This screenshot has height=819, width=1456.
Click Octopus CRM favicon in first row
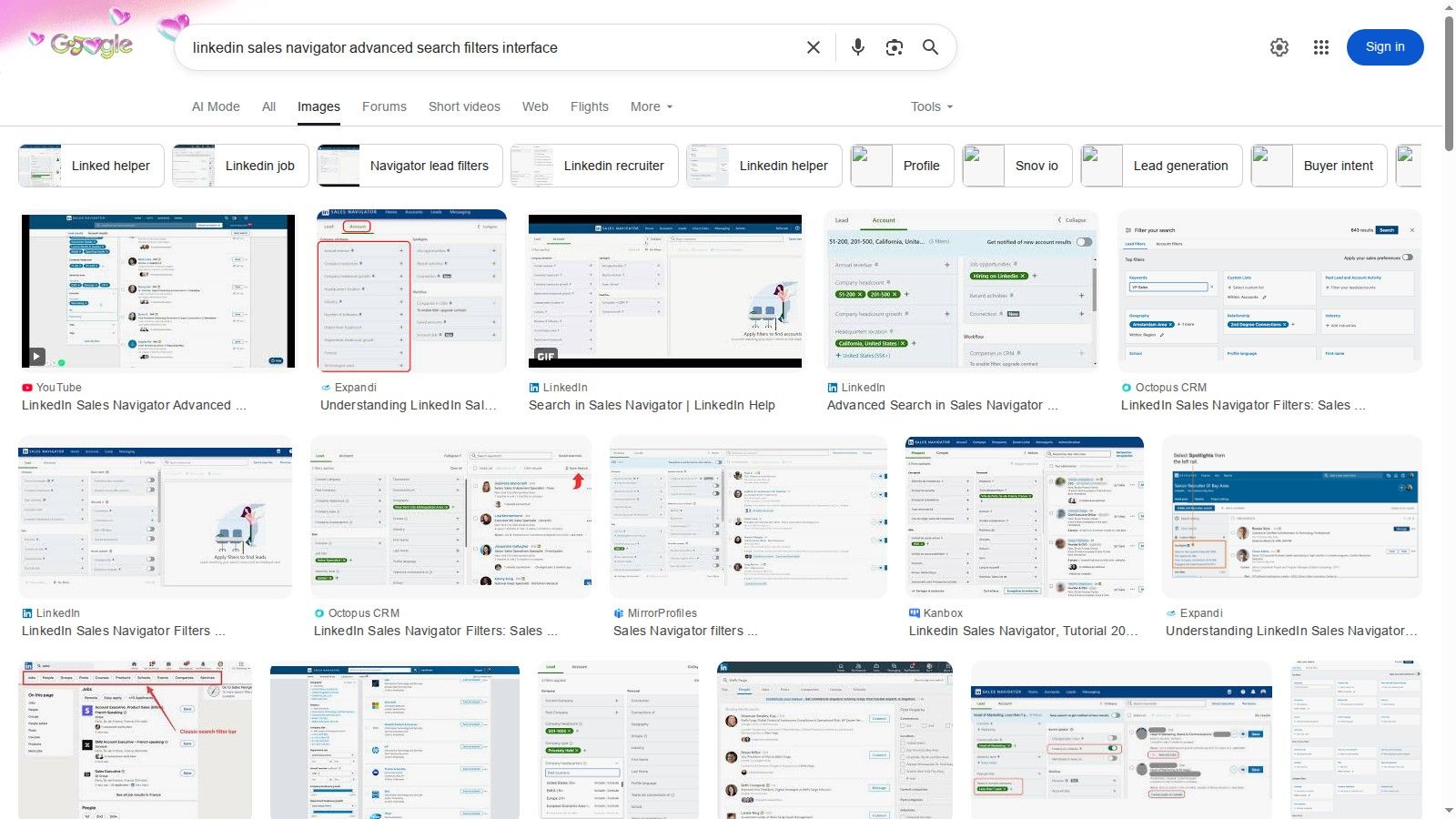[x=1127, y=388]
